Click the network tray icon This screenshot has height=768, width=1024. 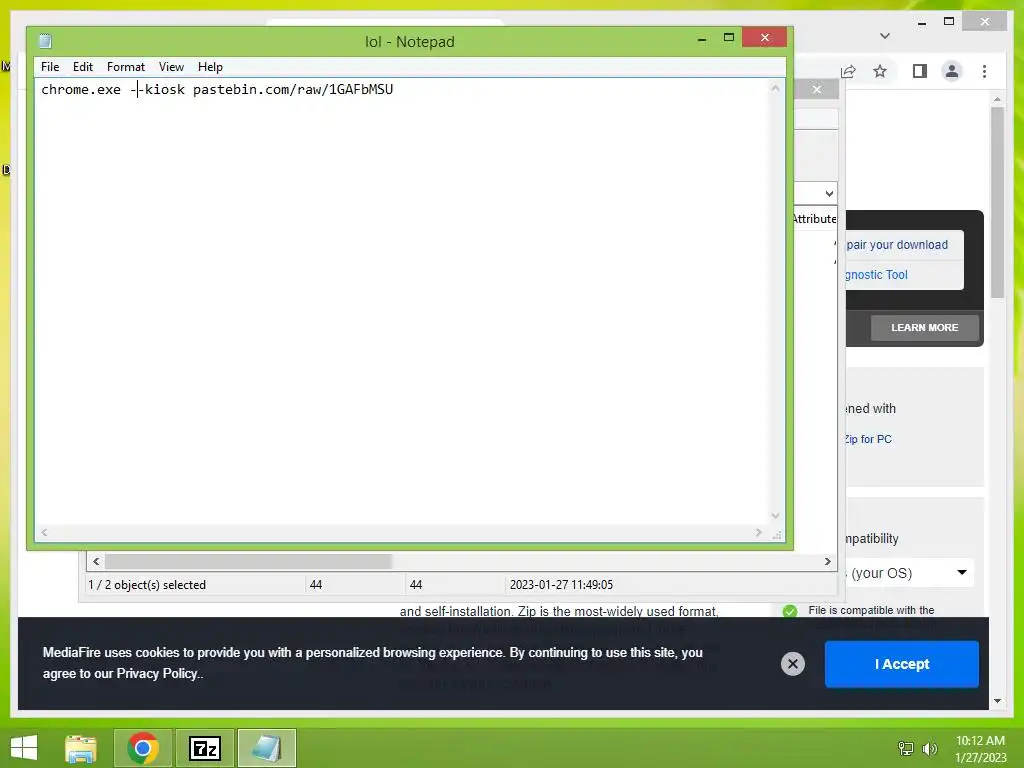point(906,749)
